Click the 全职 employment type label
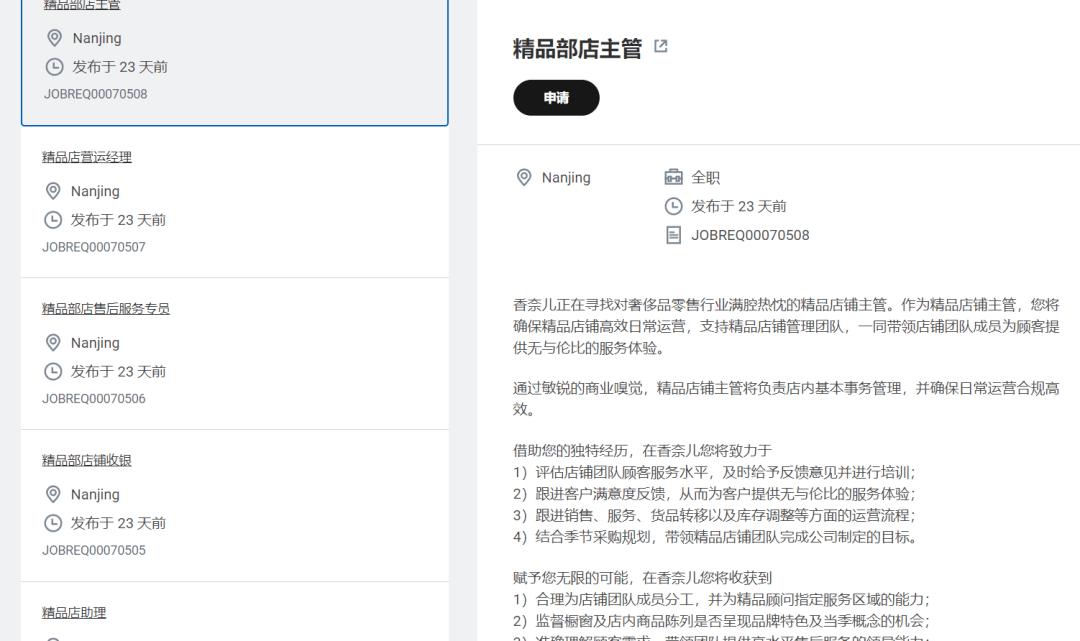The height and width of the screenshot is (641, 1080). (x=705, y=178)
